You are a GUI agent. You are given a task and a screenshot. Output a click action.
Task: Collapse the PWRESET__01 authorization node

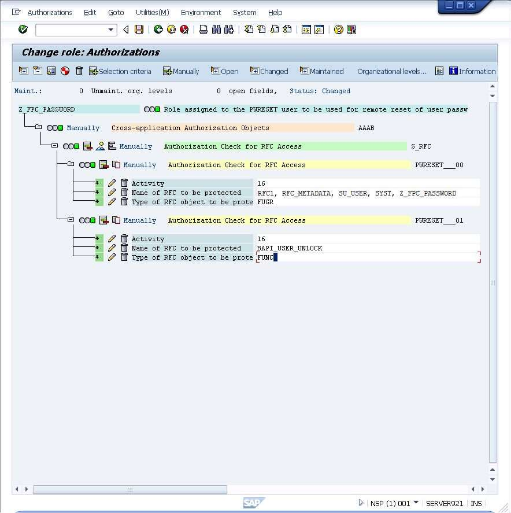(70, 220)
